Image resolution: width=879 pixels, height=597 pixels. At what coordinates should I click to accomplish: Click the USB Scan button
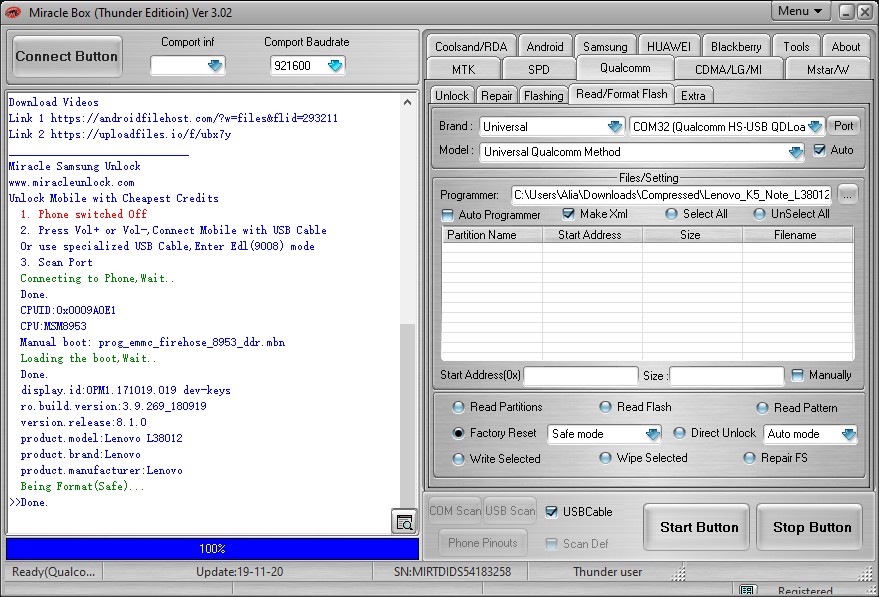[510, 511]
